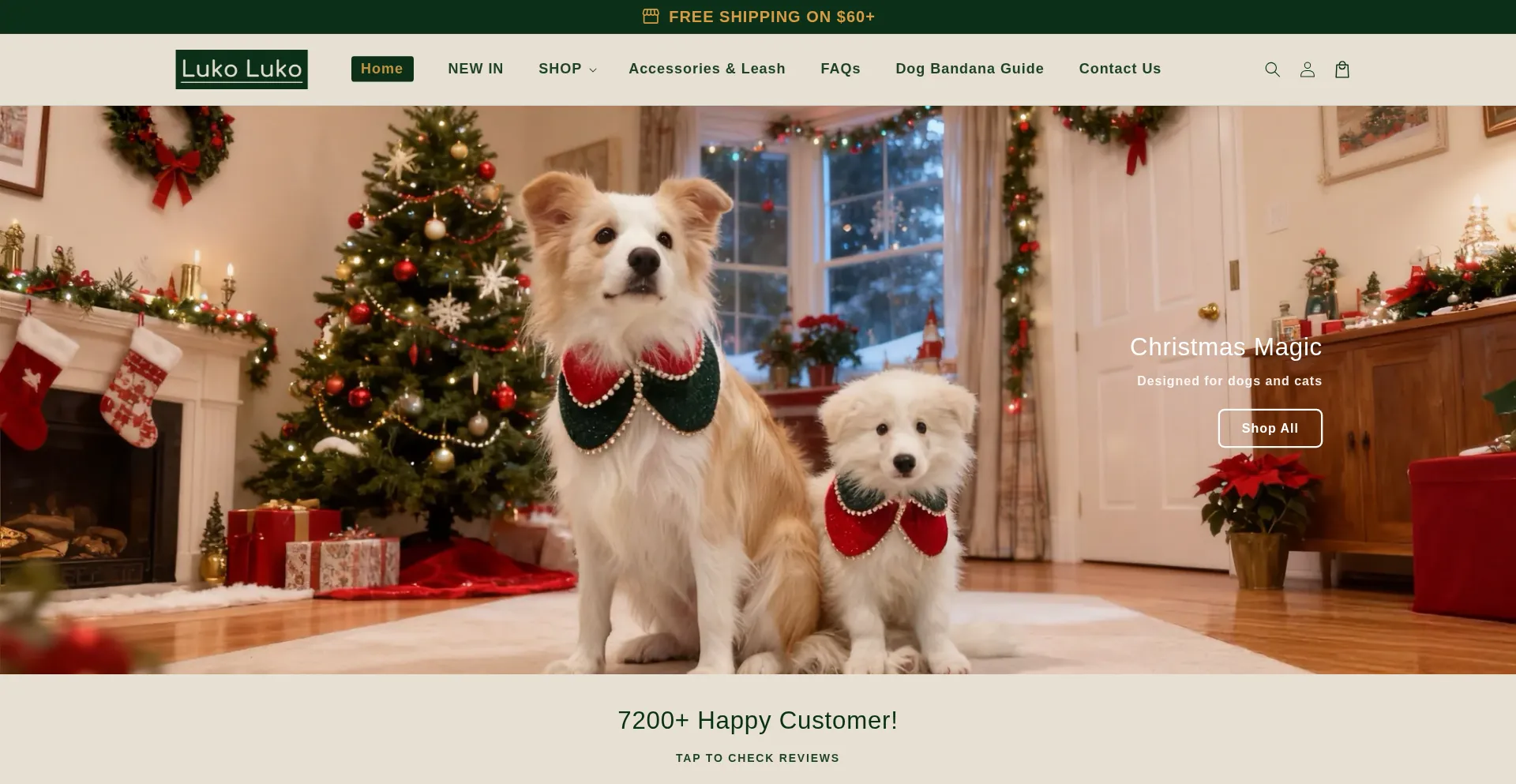Click the Free Shipping on $60+ banner
This screenshot has height=784, width=1516.
click(x=758, y=17)
